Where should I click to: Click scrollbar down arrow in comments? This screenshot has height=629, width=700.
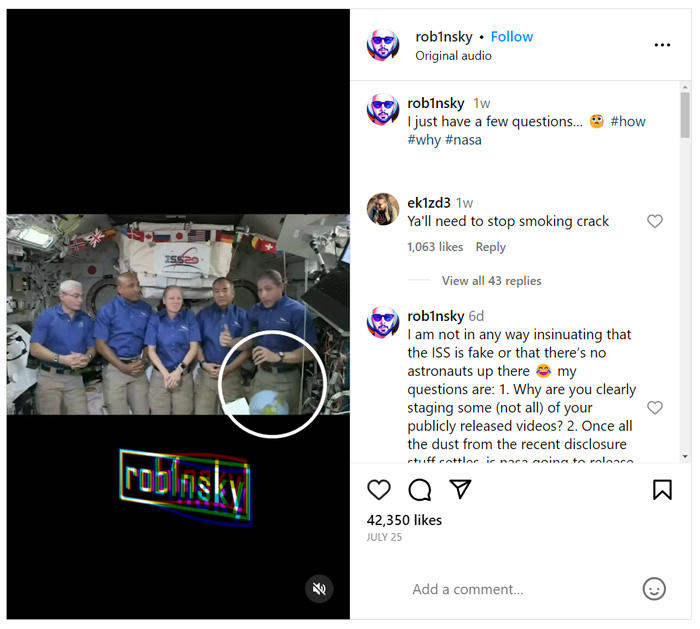coord(685,456)
